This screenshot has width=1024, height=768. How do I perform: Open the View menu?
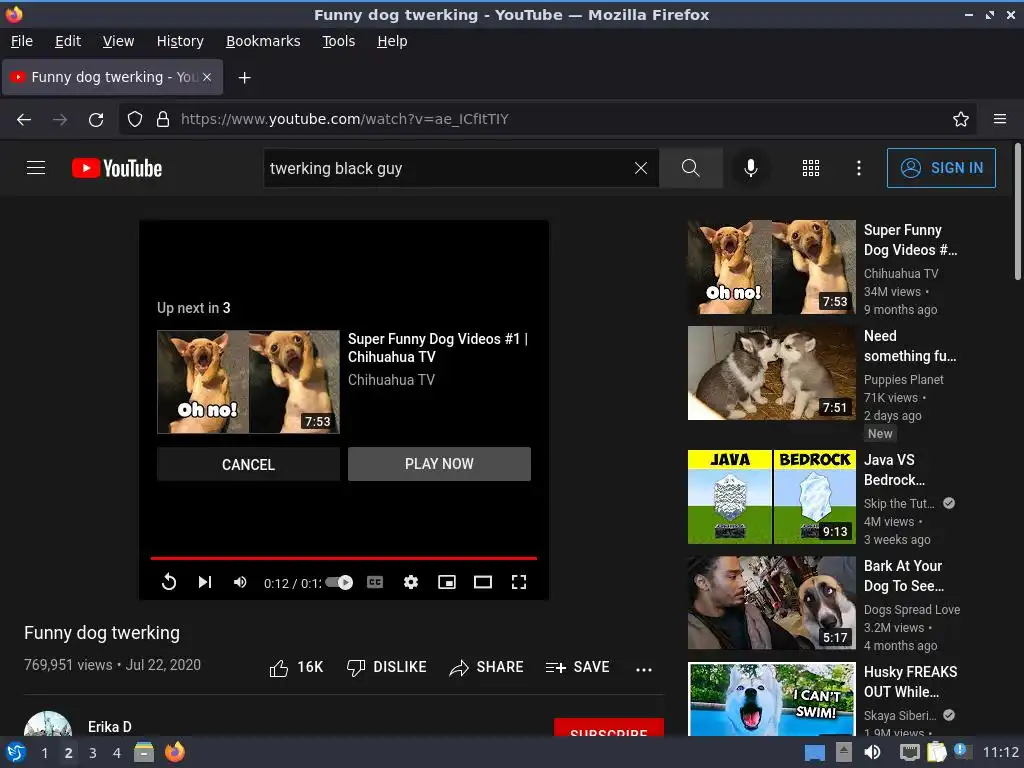click(x=118, y=41)
